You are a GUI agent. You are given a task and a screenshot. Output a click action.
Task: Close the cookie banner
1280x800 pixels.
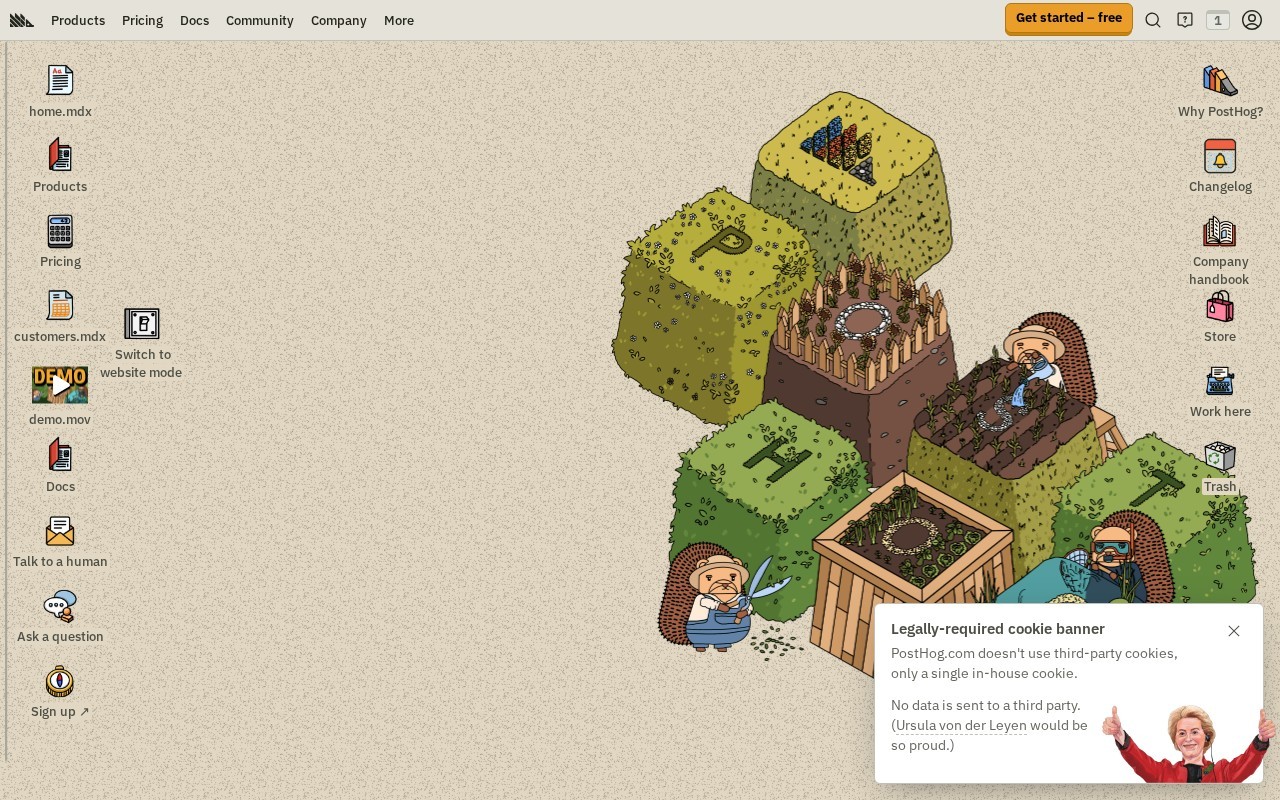click(x=1234, y=631)
